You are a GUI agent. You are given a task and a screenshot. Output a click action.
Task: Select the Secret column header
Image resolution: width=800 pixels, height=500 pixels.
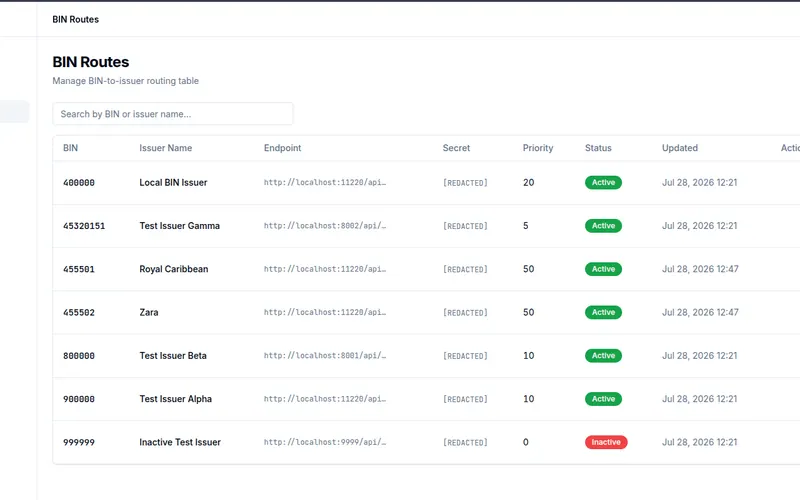[x=456, y=148]
